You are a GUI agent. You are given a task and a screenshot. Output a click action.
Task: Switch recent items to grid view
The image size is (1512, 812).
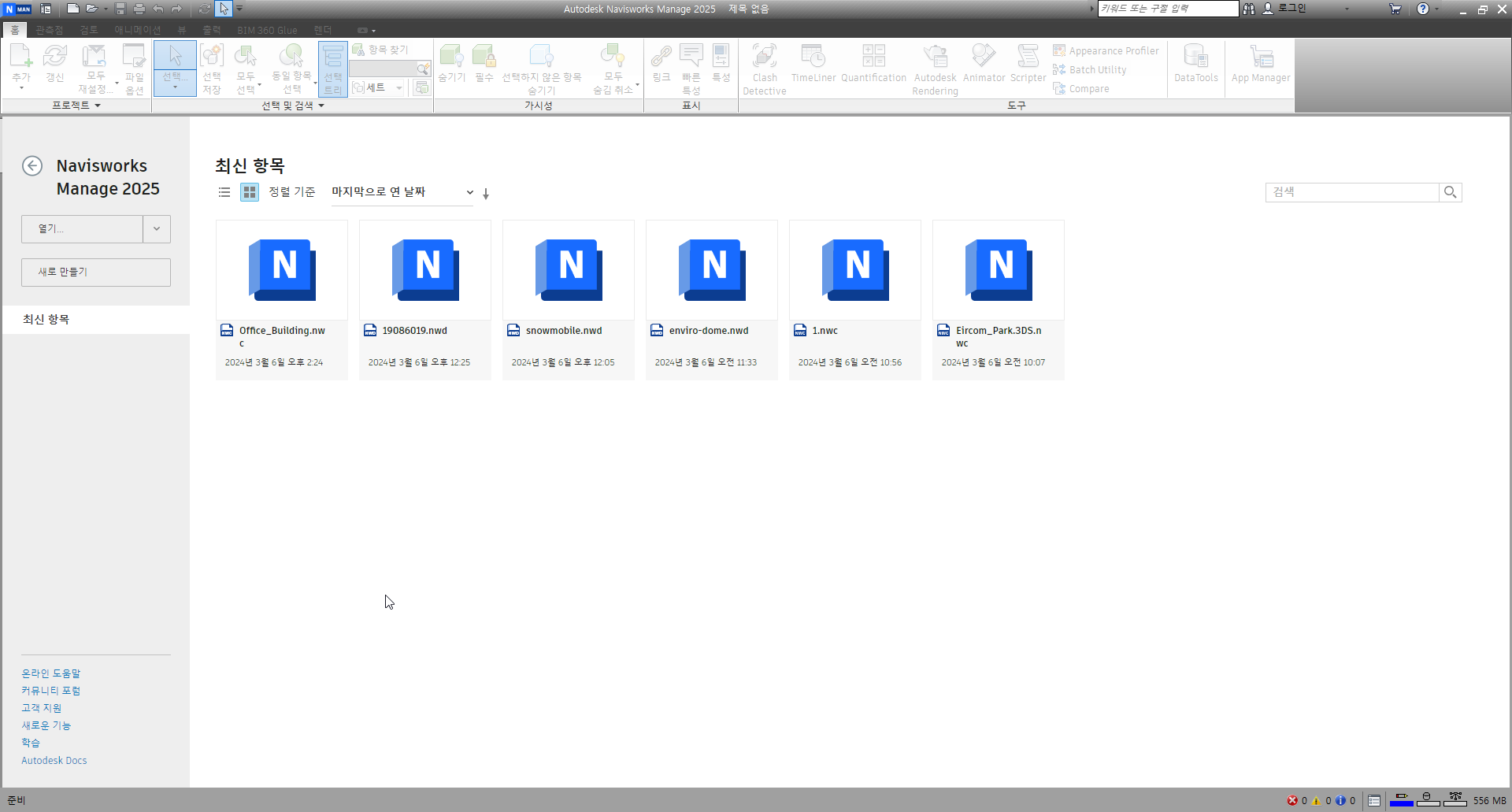[250, 192]
